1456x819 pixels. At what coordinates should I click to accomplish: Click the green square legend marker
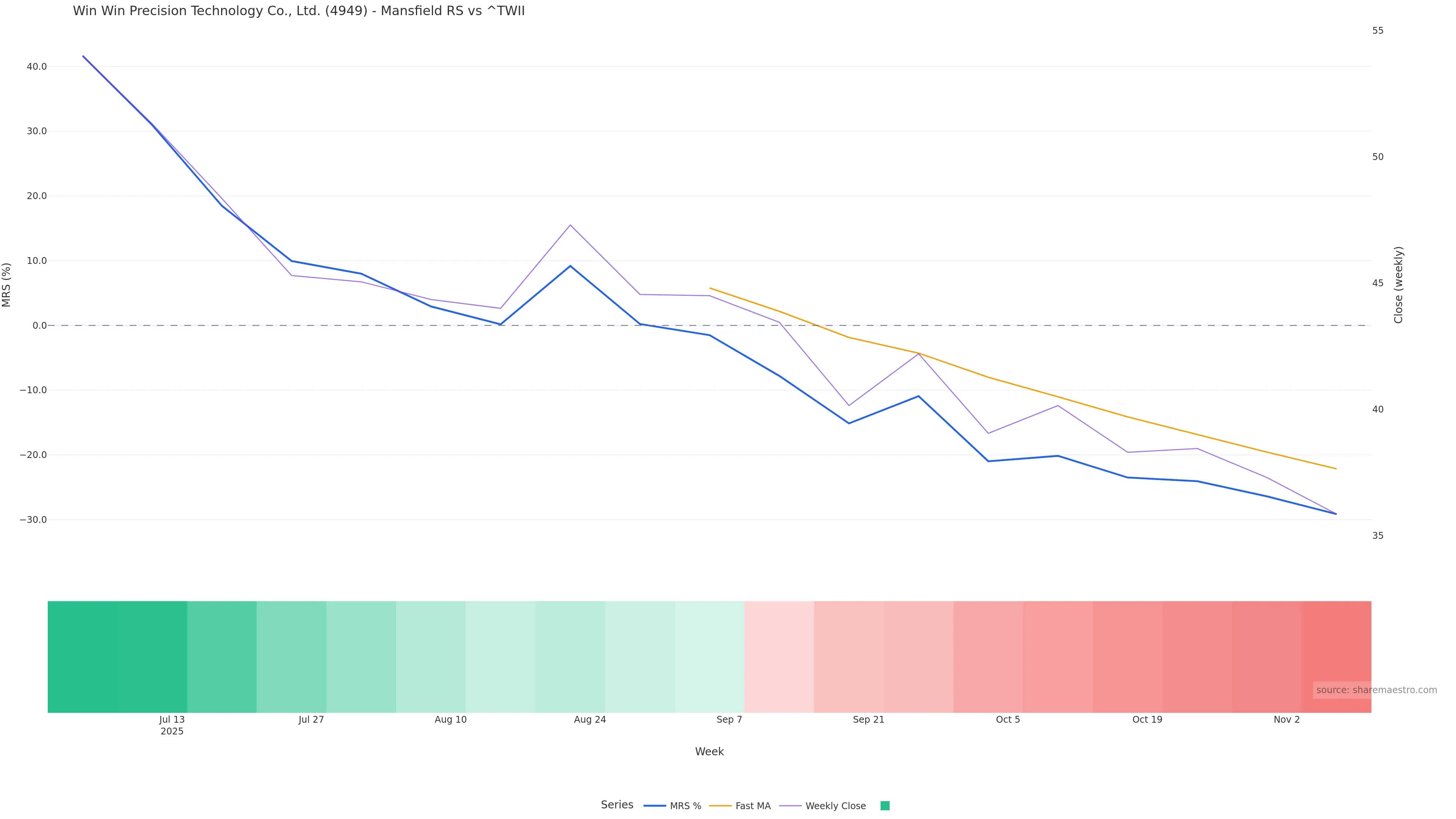point(885,806)
